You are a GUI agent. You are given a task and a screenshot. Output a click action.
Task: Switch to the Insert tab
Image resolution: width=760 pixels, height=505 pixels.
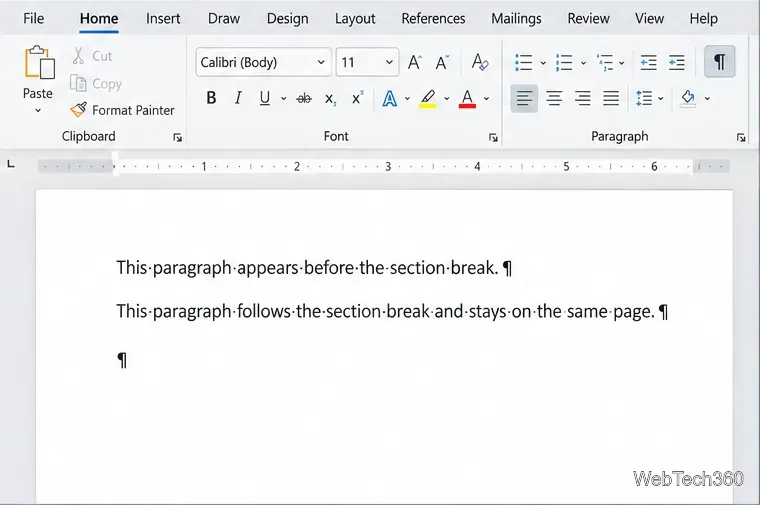click(163, 18)
